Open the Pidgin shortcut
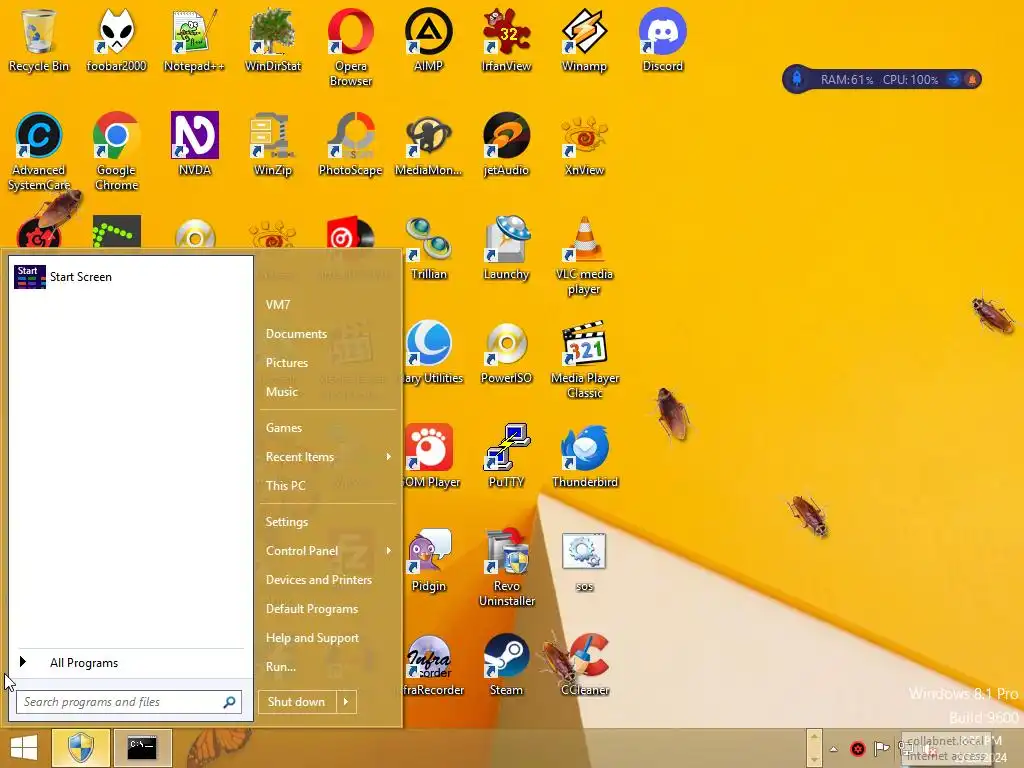This screenshot has width=1024, height=768. (428, 560)
